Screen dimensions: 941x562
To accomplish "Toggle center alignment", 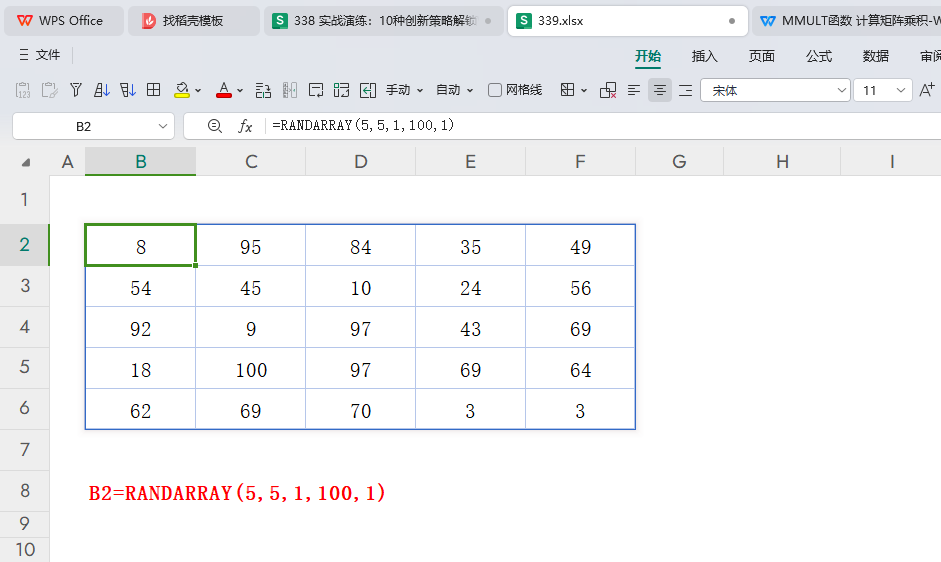I will point(660,90).
